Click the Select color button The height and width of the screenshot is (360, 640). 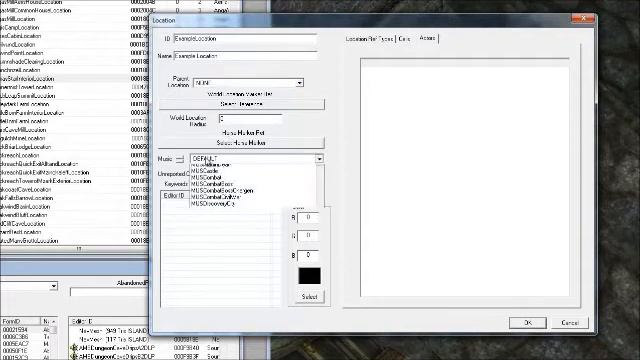click(309, 297)
